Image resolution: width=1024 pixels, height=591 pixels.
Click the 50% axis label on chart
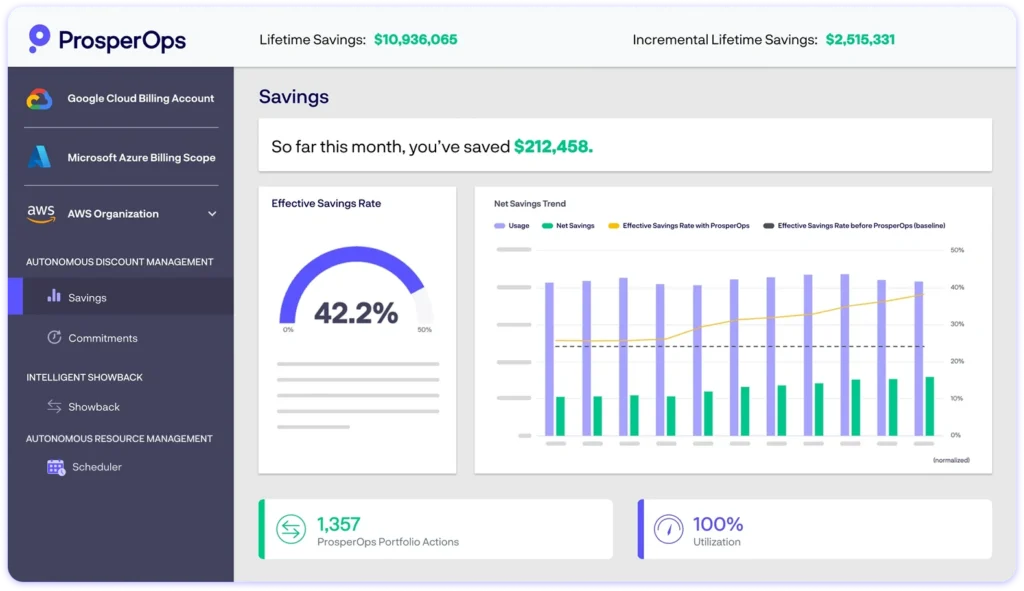click(x=957, y=250)
